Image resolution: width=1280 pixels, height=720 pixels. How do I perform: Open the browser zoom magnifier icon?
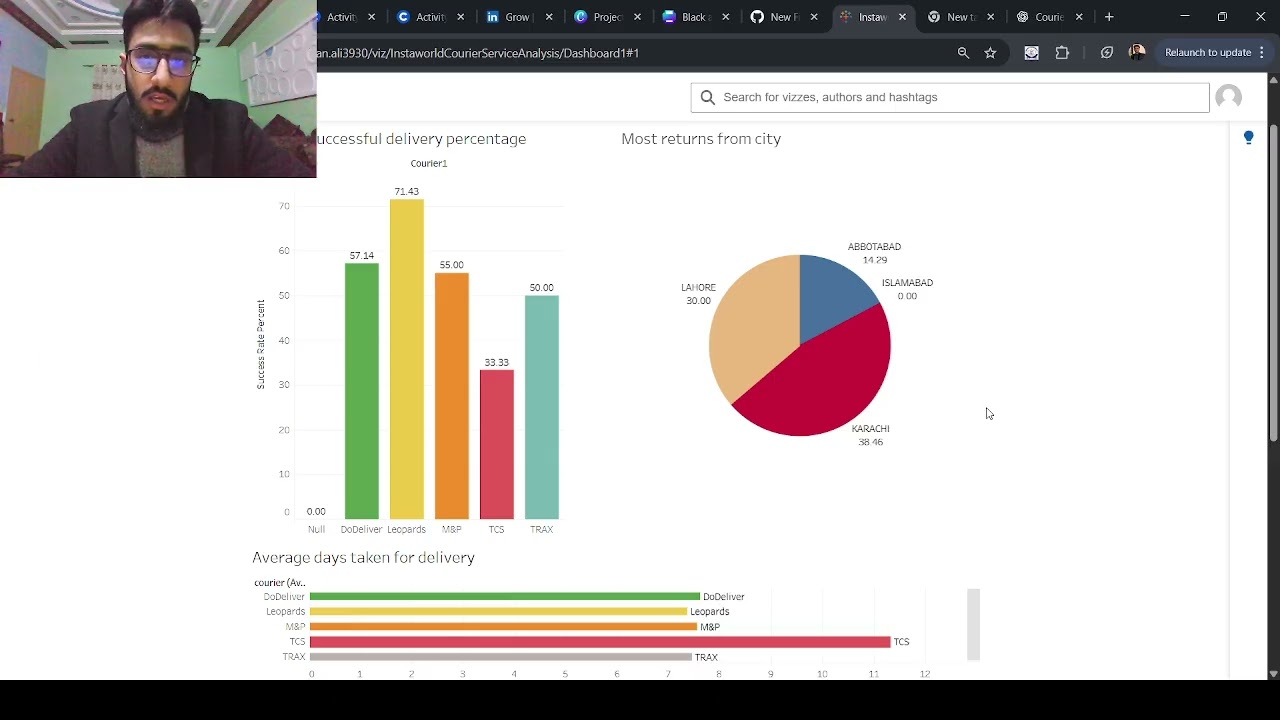point(963,53)
